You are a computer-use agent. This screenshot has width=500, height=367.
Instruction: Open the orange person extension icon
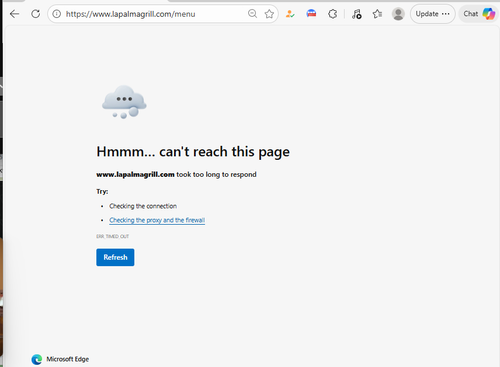tap(290, 14)
